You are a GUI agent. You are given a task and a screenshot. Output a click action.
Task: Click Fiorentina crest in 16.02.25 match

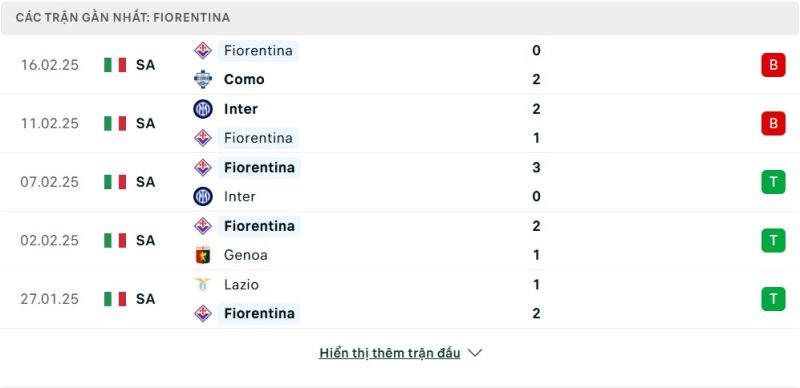coord(203,50)
